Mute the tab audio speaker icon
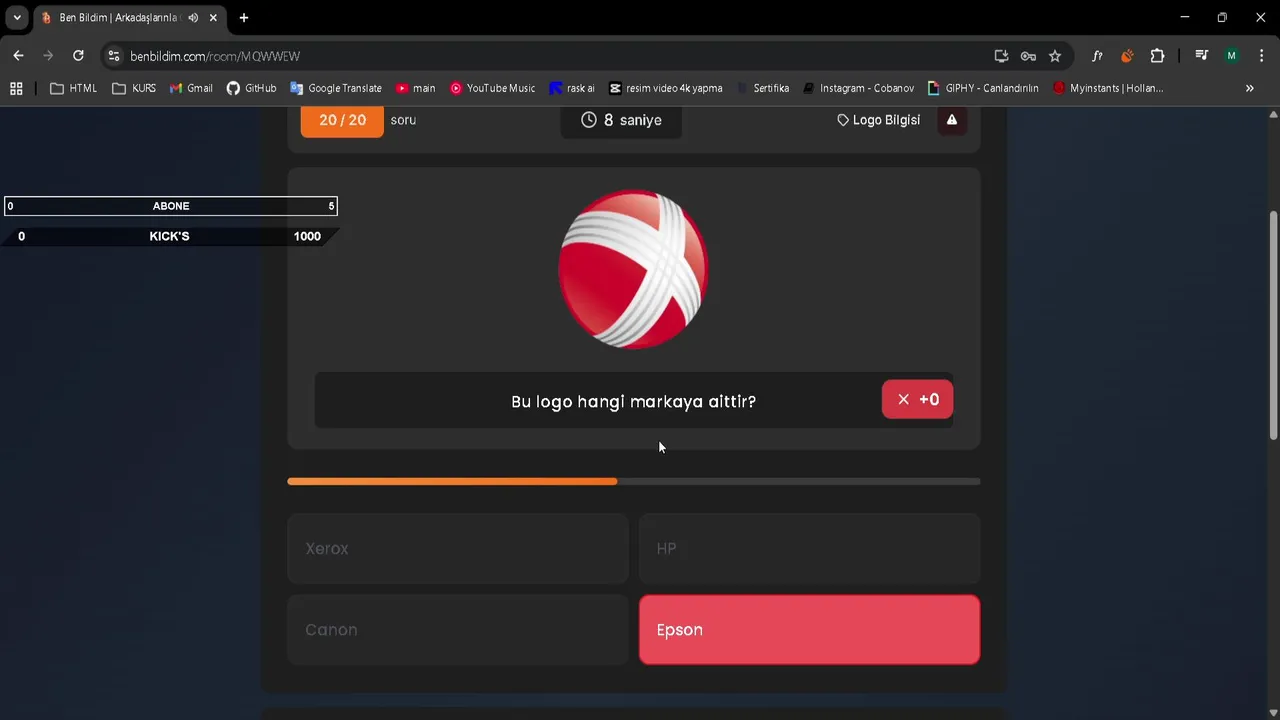This screenshot has width=1280, height=720. point(193,18)
